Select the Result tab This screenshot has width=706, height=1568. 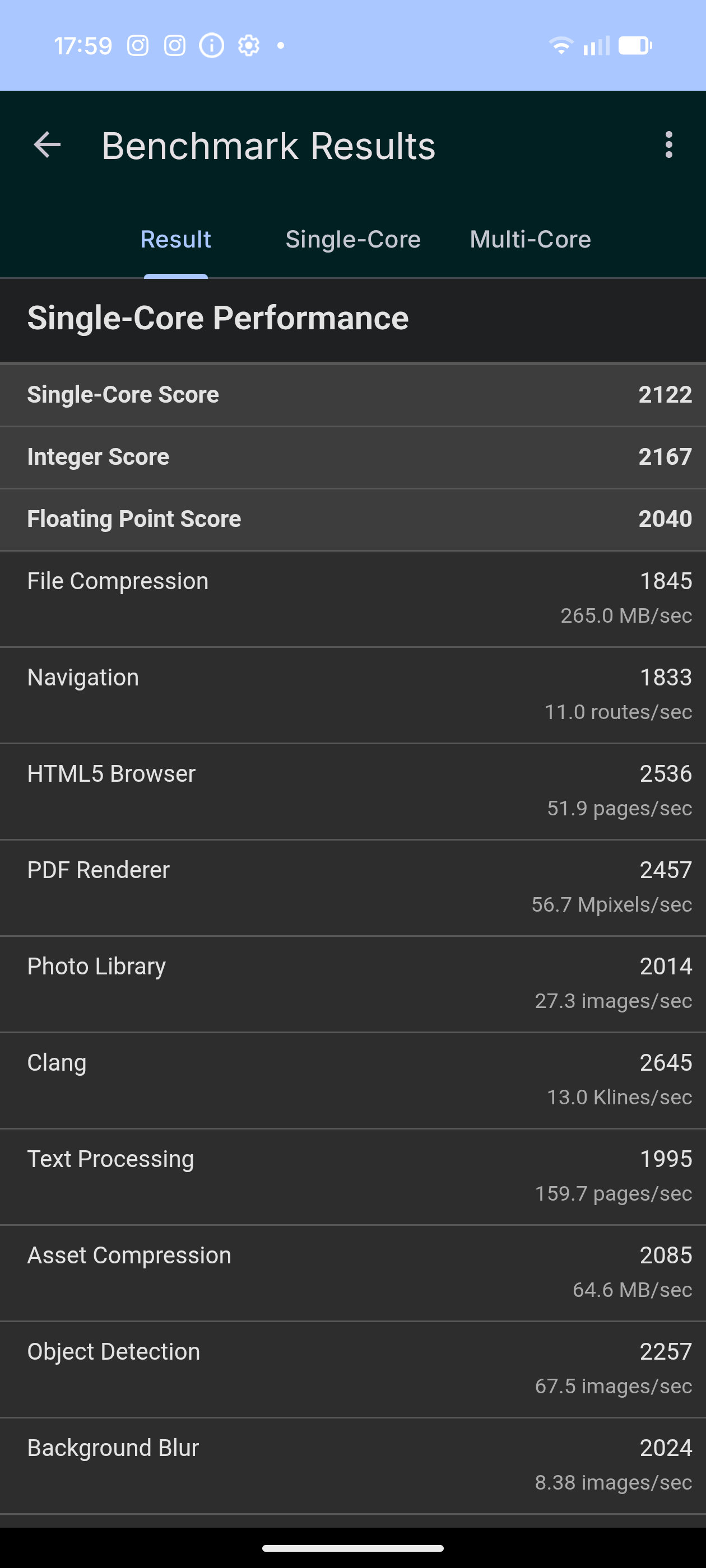pos(175,239)
